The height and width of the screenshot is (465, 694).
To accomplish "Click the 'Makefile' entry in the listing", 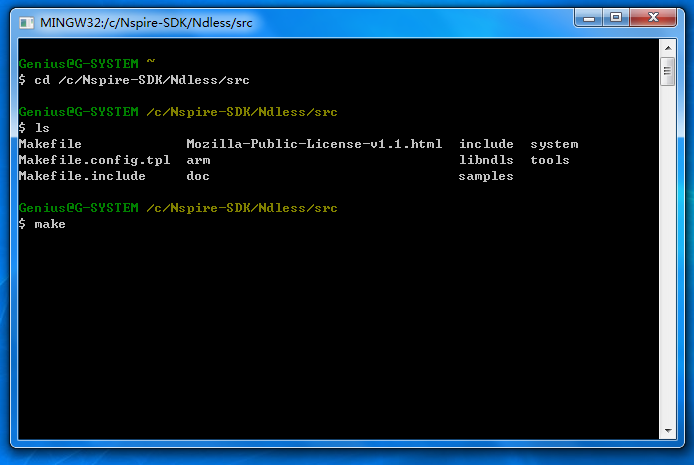I will coord(50,144).
